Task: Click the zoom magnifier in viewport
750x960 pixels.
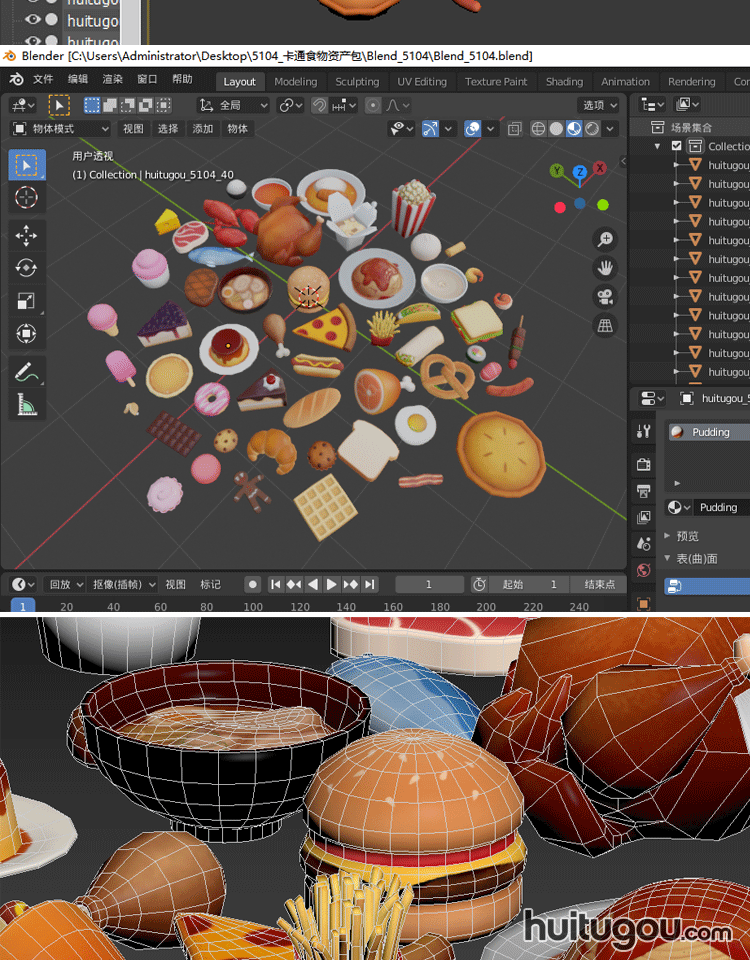Action: [x=605, y=239]
